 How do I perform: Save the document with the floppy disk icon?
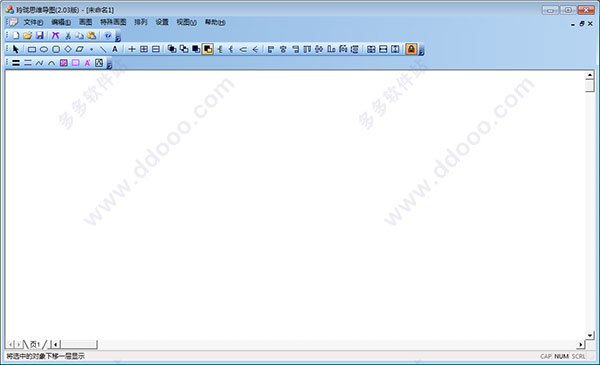click(39, 36)
